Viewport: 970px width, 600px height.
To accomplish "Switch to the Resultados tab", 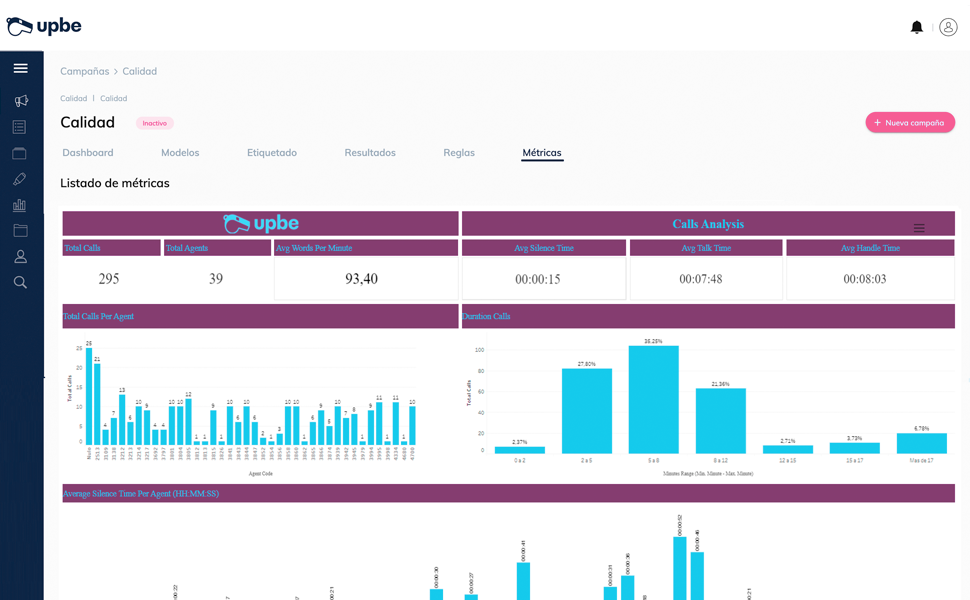I will coord(370,153).
